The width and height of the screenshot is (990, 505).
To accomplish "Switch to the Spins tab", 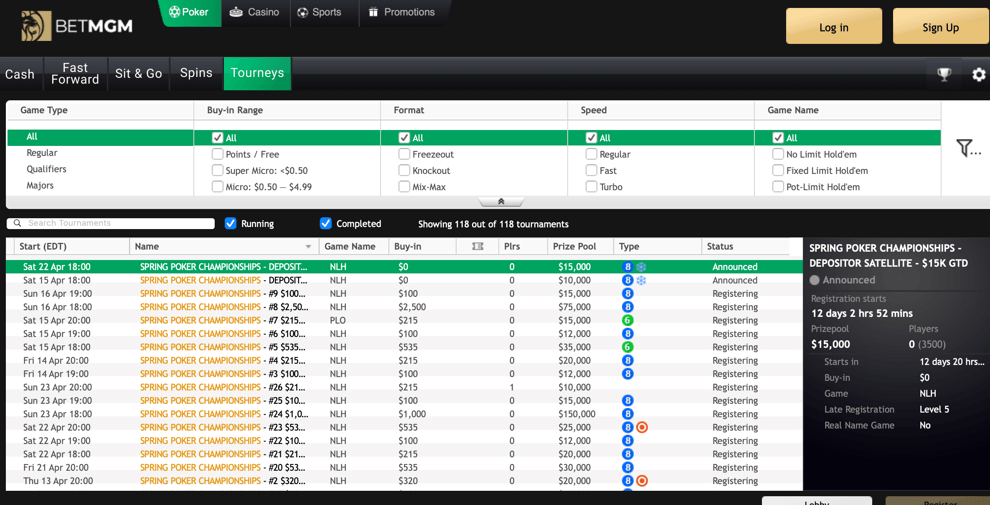I will [196, 74].
